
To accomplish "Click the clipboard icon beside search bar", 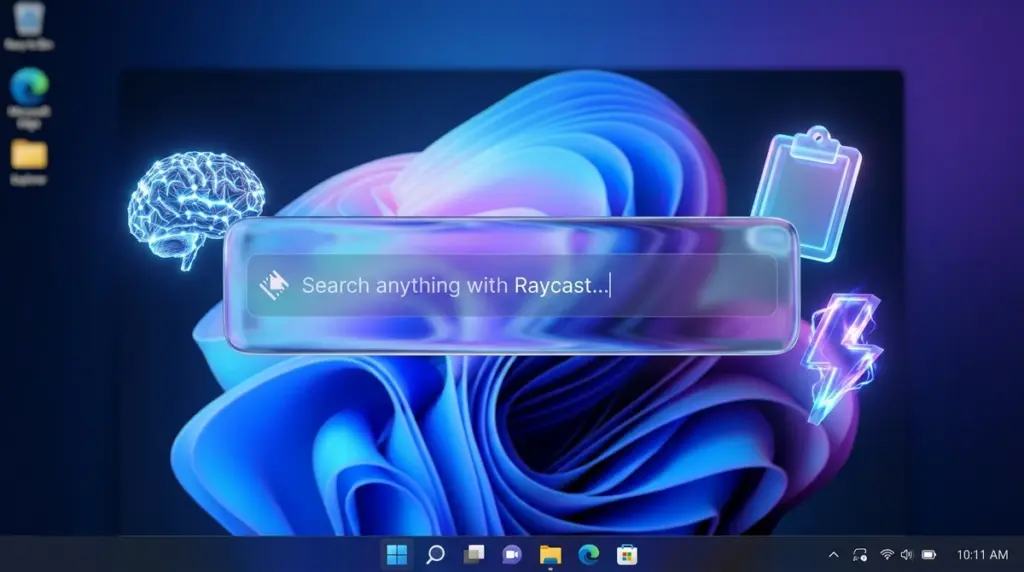I will click(805, 193).
